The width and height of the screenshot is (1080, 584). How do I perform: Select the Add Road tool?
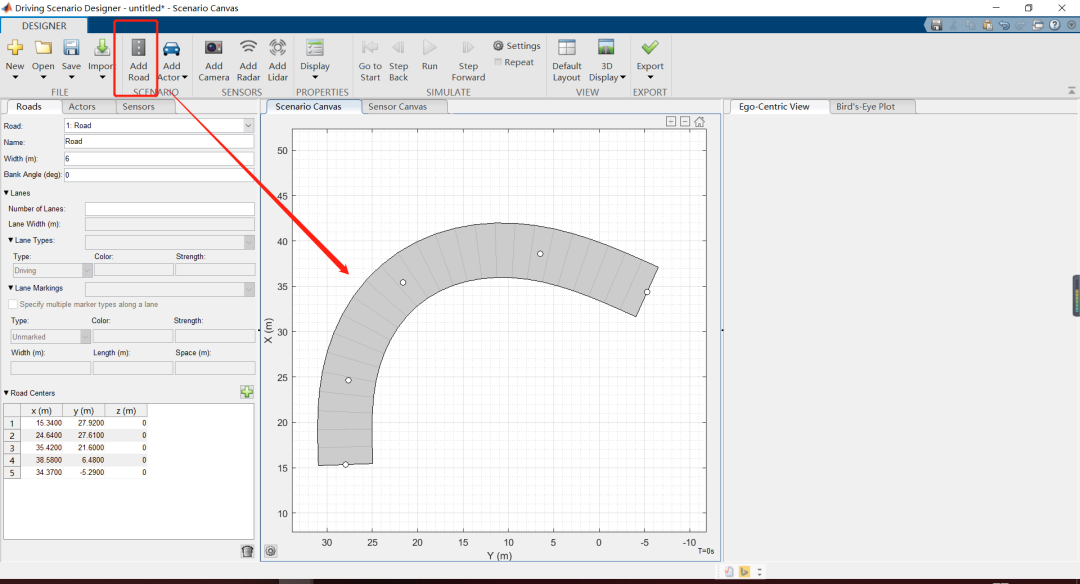pos(138,48)
